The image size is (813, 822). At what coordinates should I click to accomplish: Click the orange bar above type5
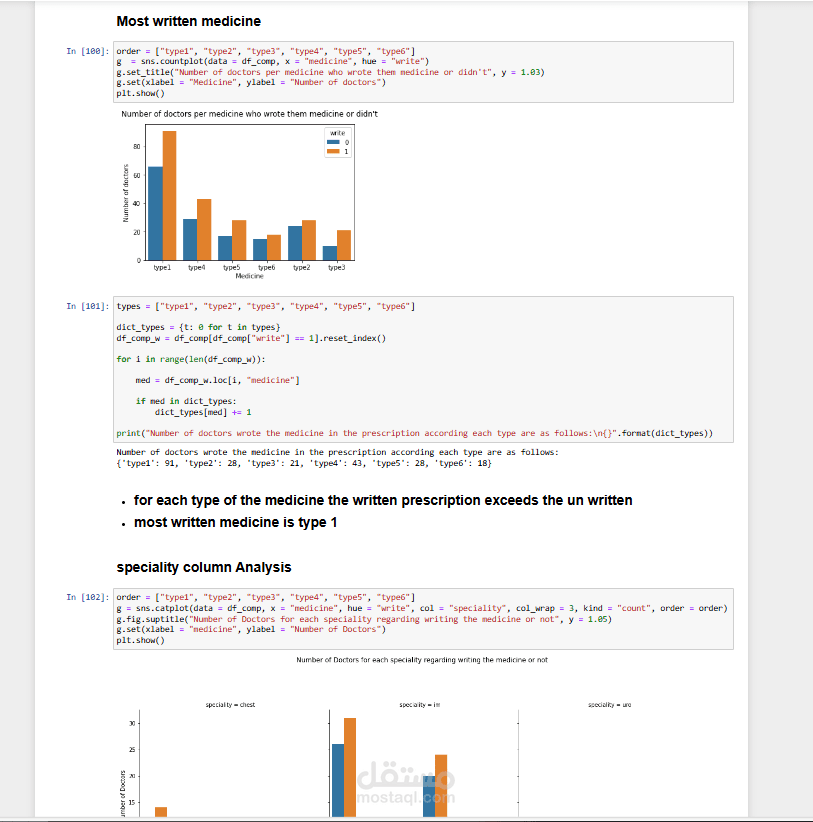tap(239, 240)
